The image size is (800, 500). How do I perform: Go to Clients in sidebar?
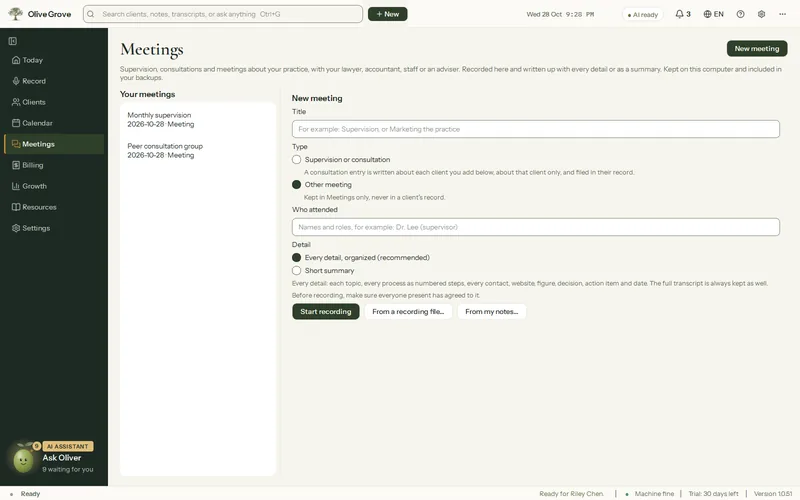[x=54, y=102]
